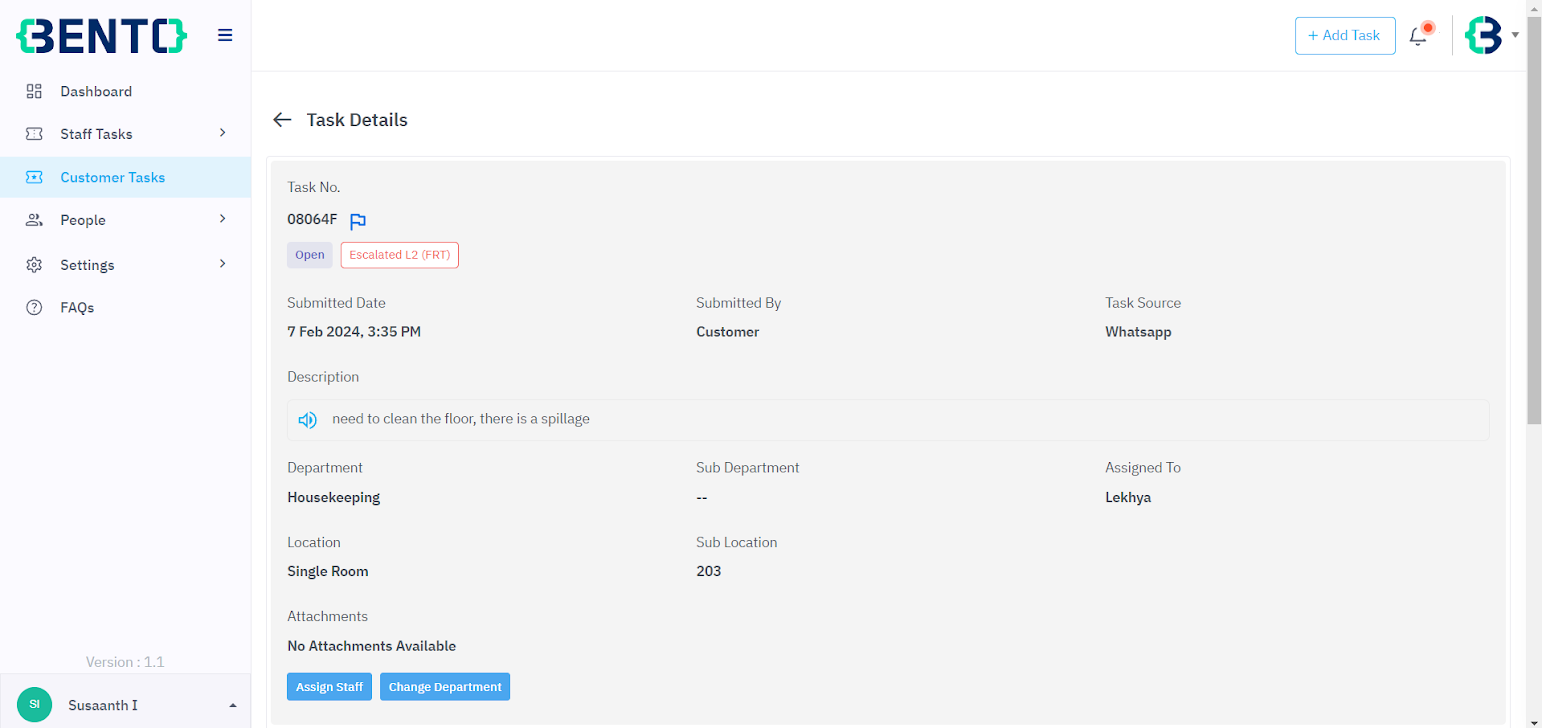Screen dimensions: 1542x728
Task: Open the Susaanth I user menu caret
Action: coord(233,706)
